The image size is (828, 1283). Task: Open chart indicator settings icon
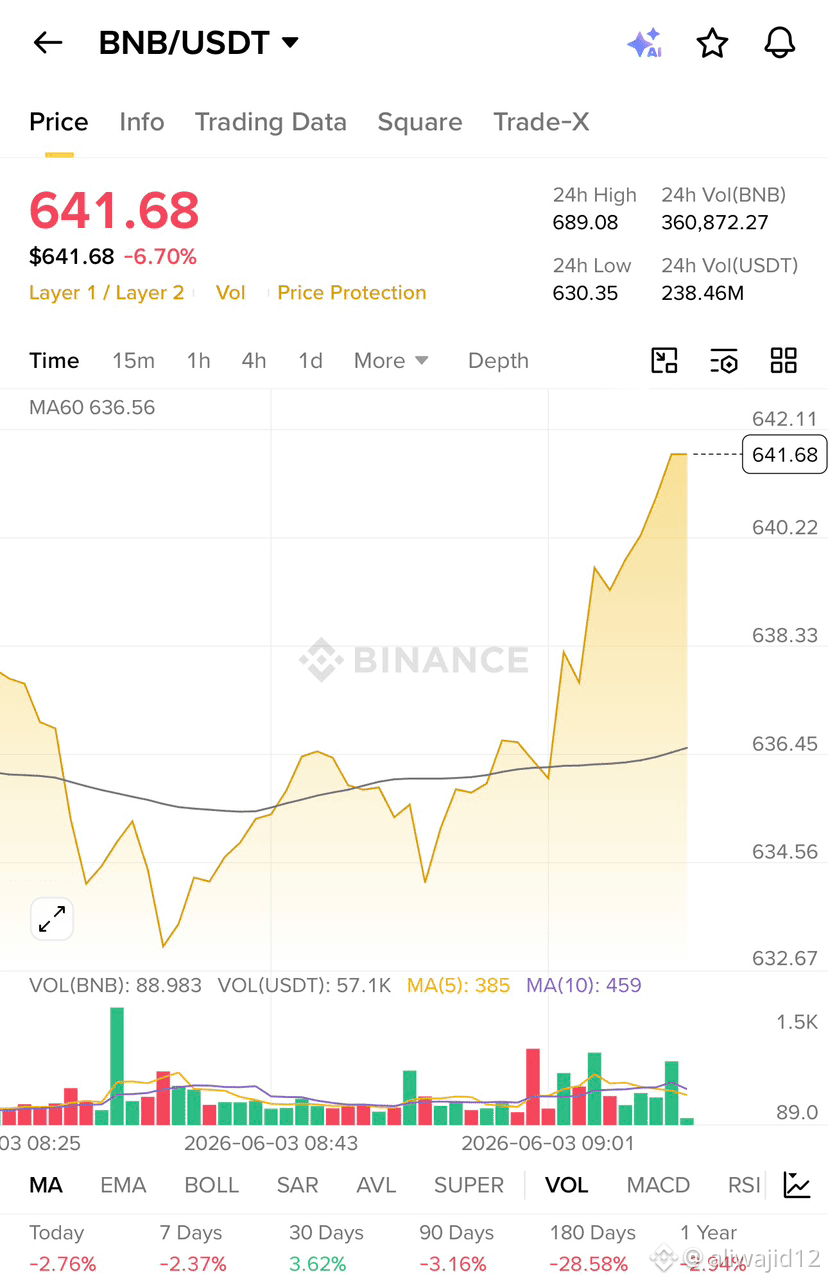pyautogui.click(x=724, y=361)
